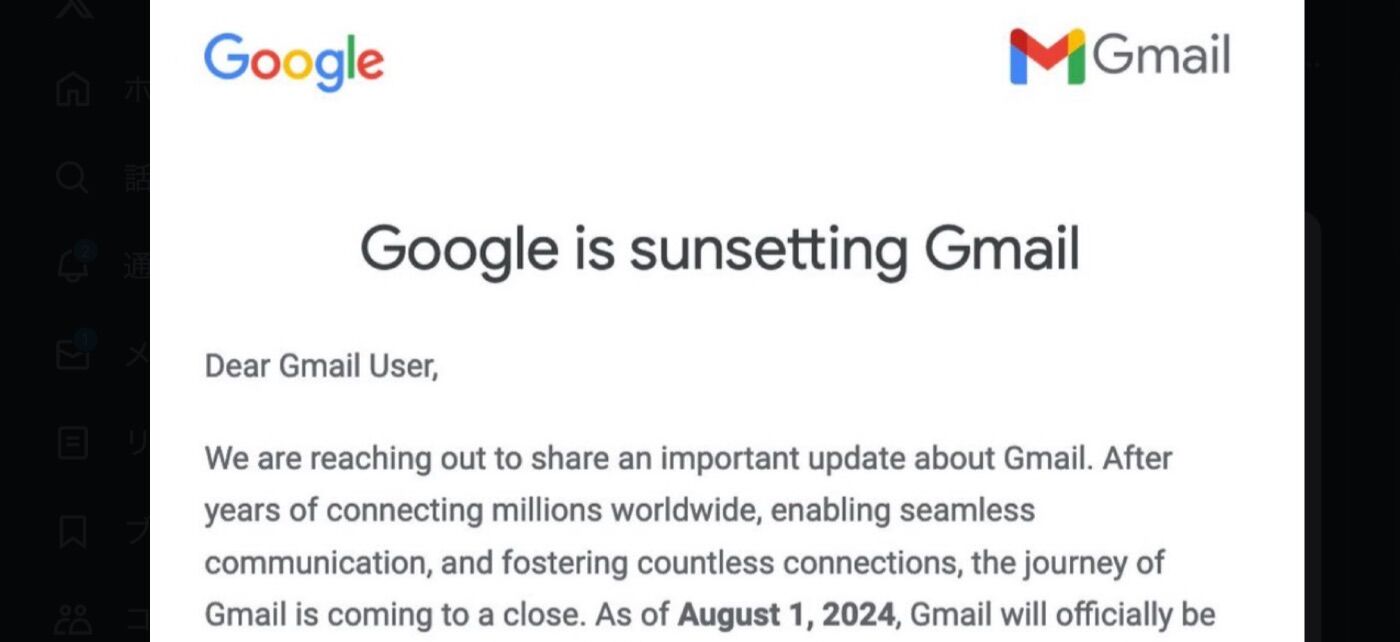
Task: Click the Google logo in the email
Action: [x=294, y=62]
